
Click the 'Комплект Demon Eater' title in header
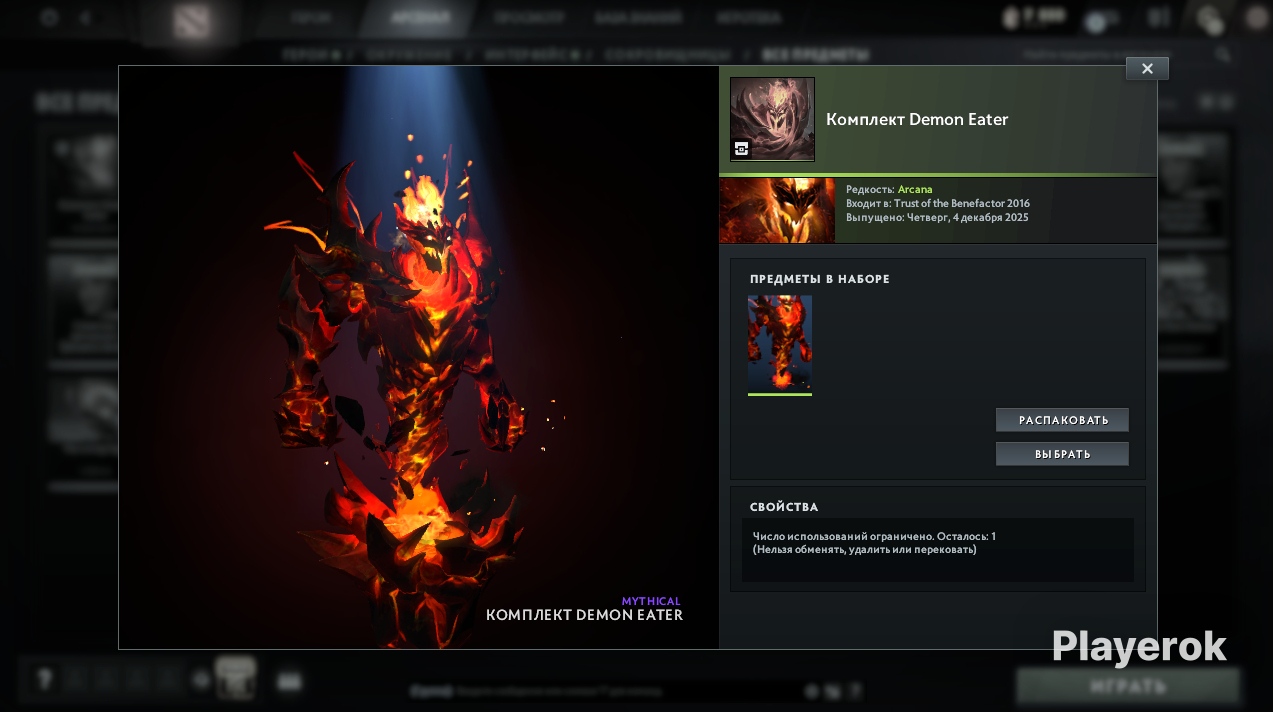point(917,119)
